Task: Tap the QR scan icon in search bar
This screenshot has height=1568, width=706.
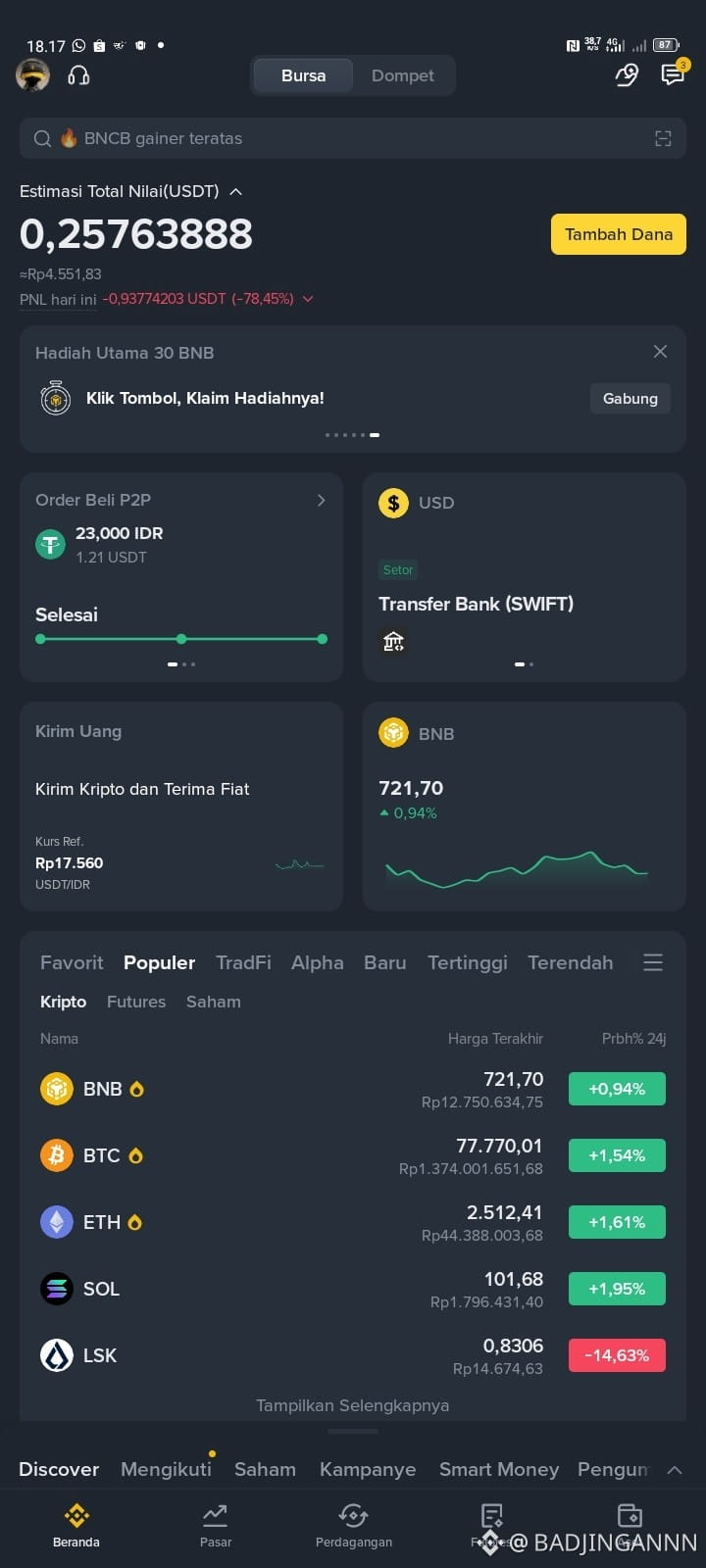Action: click(x=663, y=138)
